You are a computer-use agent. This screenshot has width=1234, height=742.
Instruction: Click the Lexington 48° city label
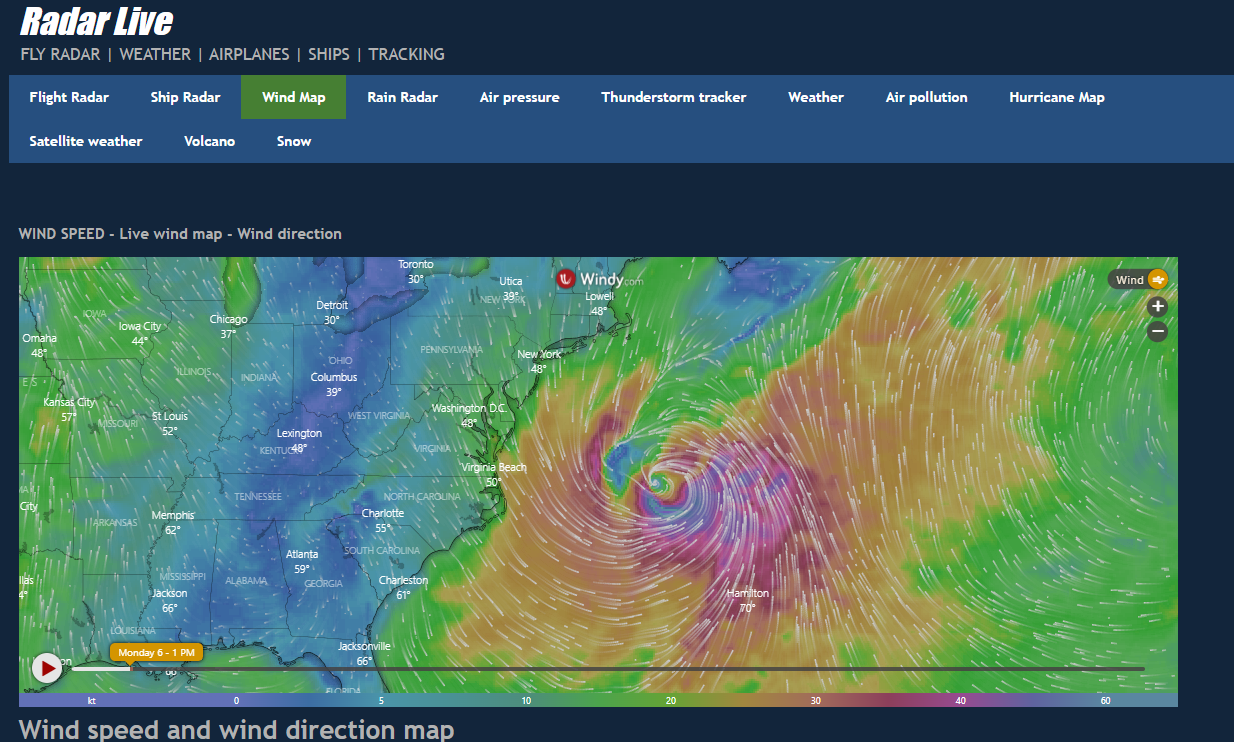[299, 440]
